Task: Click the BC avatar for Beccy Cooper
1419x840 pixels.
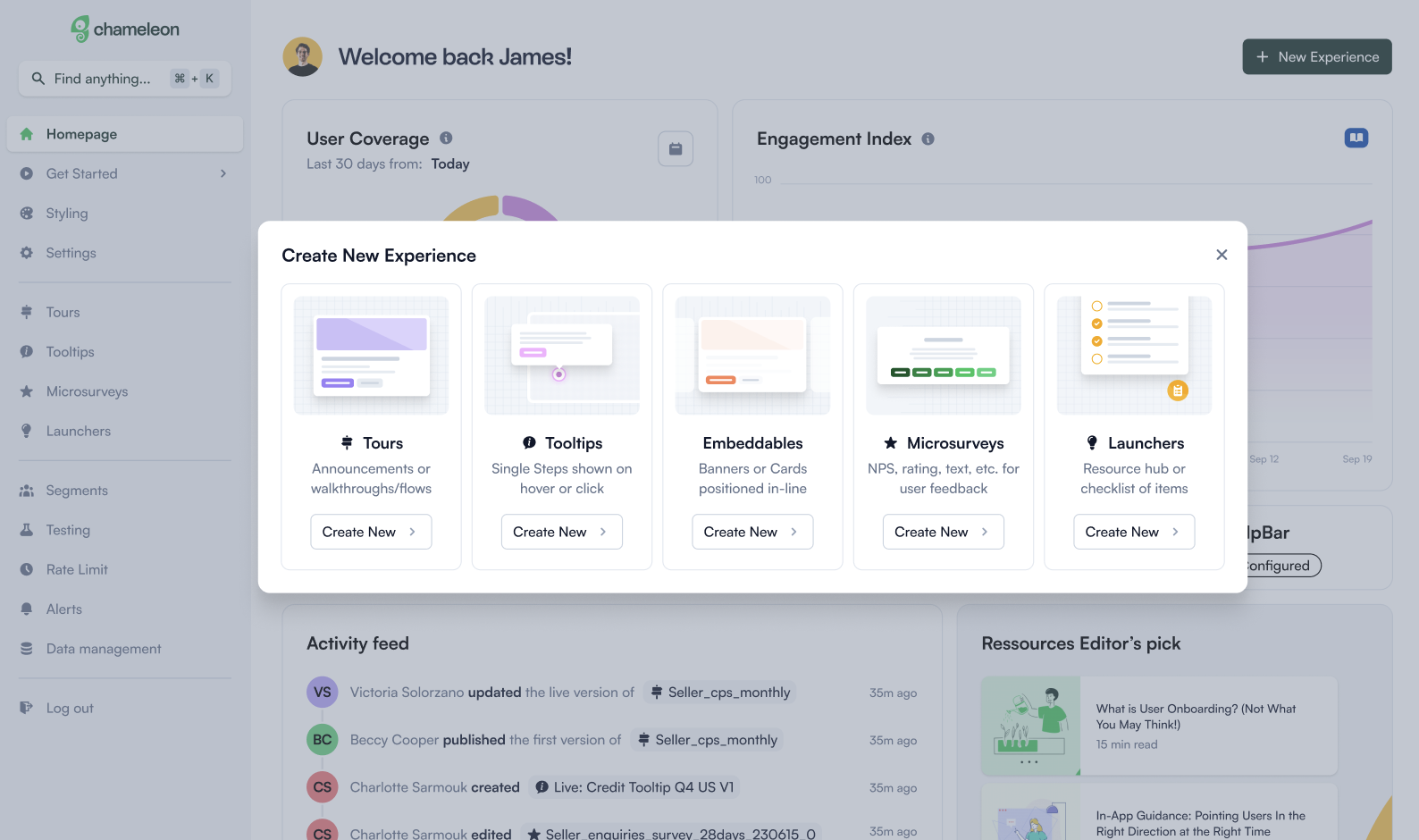Action: (x=323, y=739)
